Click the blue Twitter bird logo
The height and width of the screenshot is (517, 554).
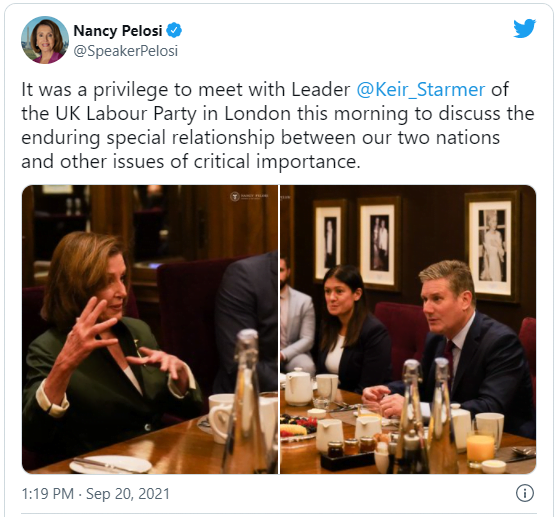[524, 28]
